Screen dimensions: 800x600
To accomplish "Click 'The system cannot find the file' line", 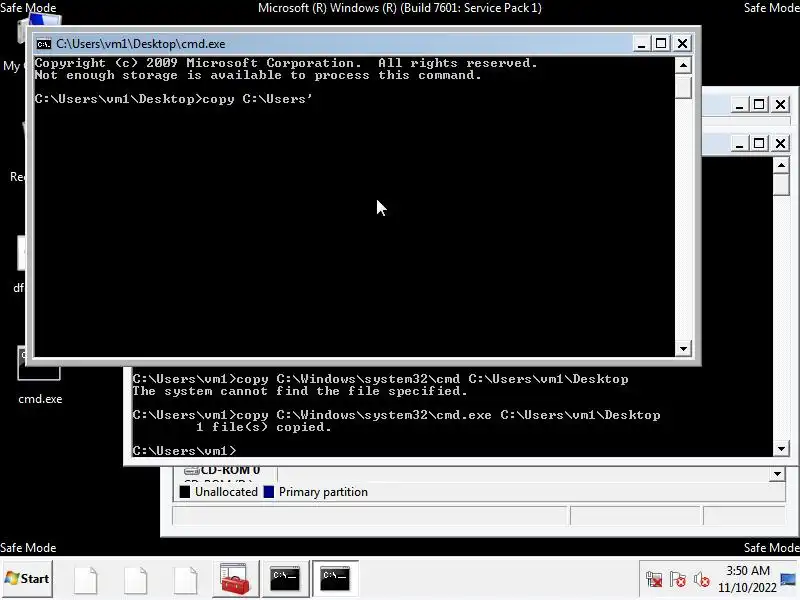I will click(300, 391).
